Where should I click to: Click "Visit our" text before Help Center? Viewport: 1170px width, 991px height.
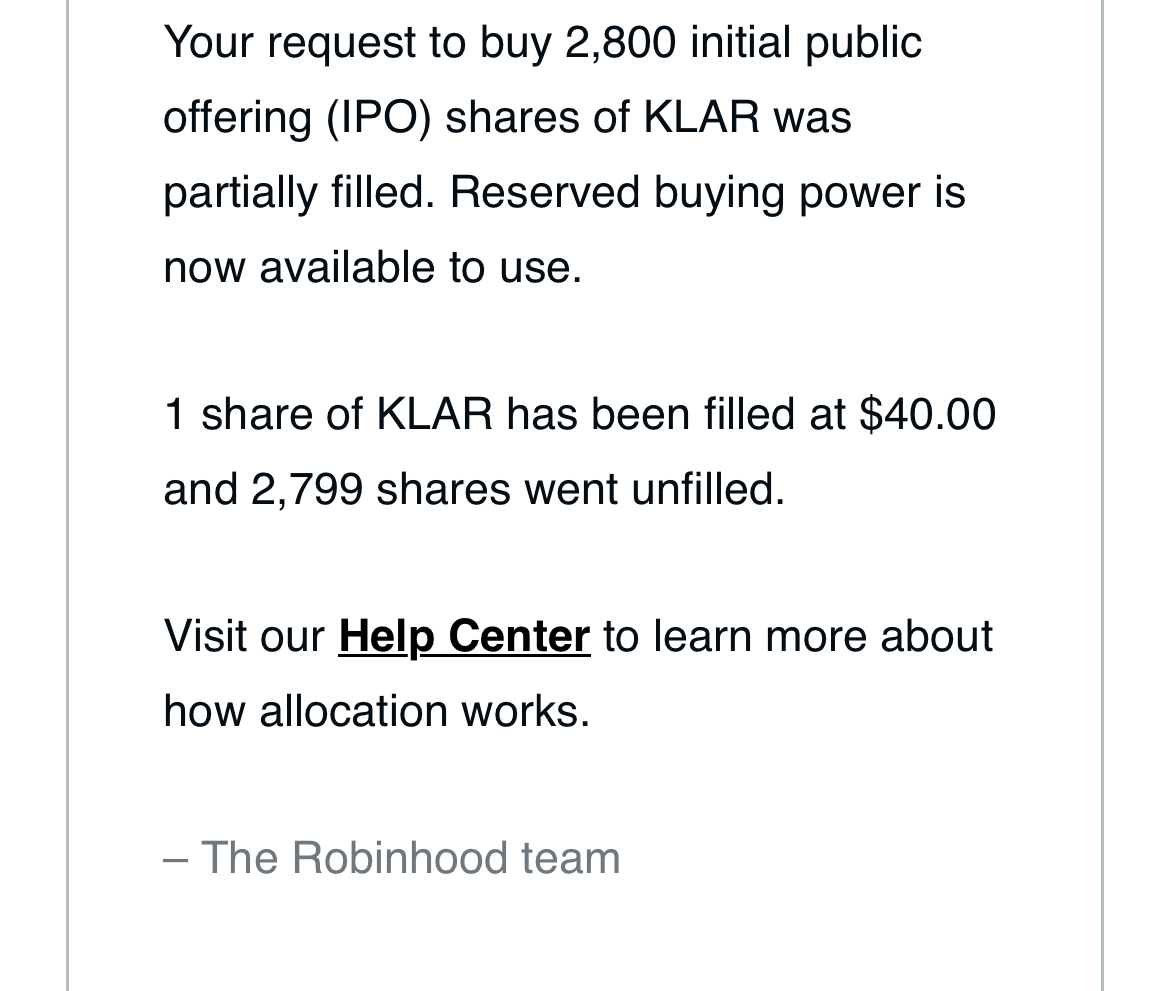point(244,637)
